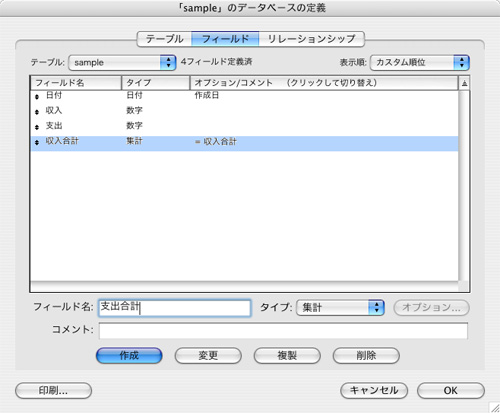Open the タイプ 集計 dropdown

click(340, 307)
